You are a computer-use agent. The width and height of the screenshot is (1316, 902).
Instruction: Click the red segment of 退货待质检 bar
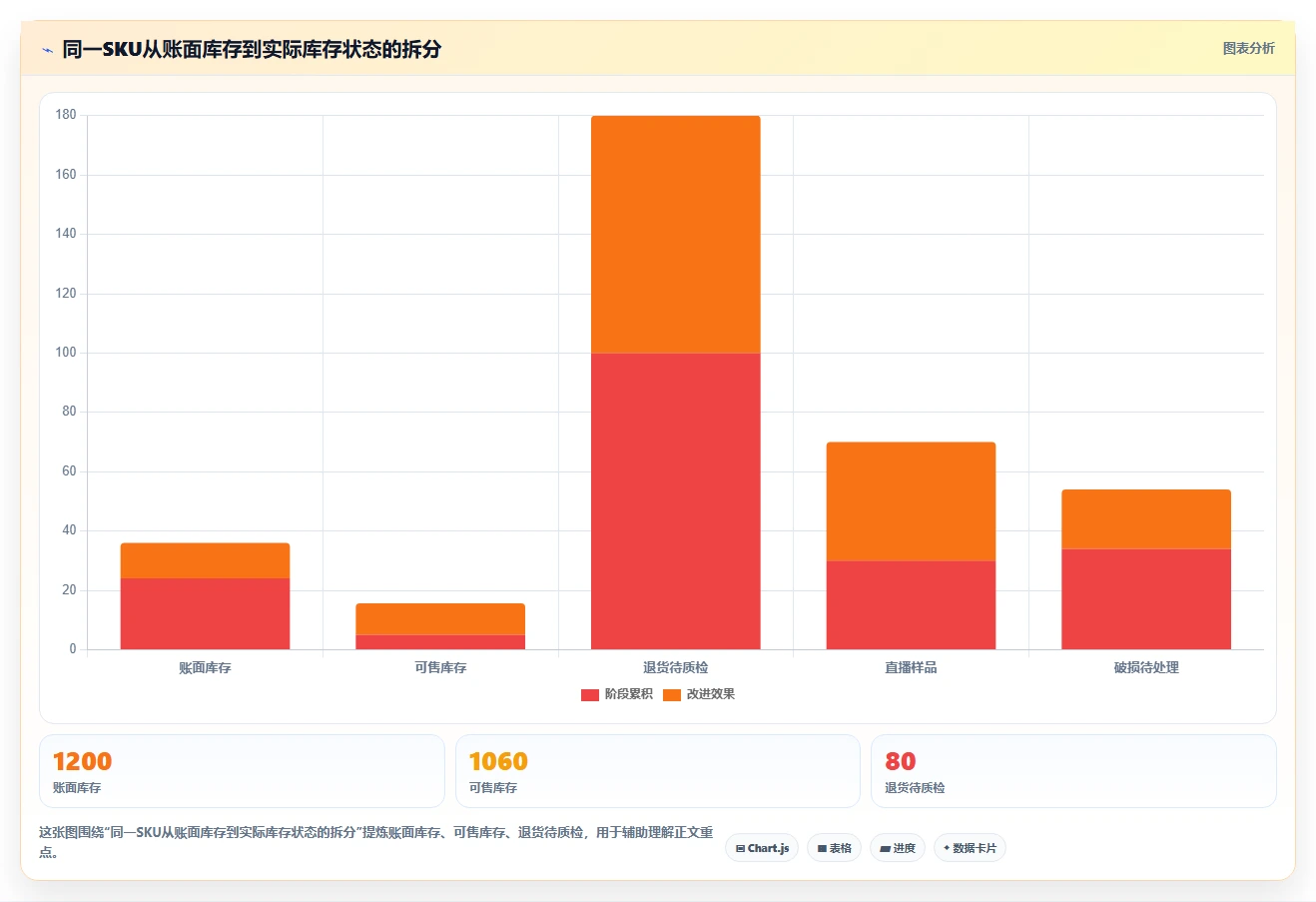676,501
